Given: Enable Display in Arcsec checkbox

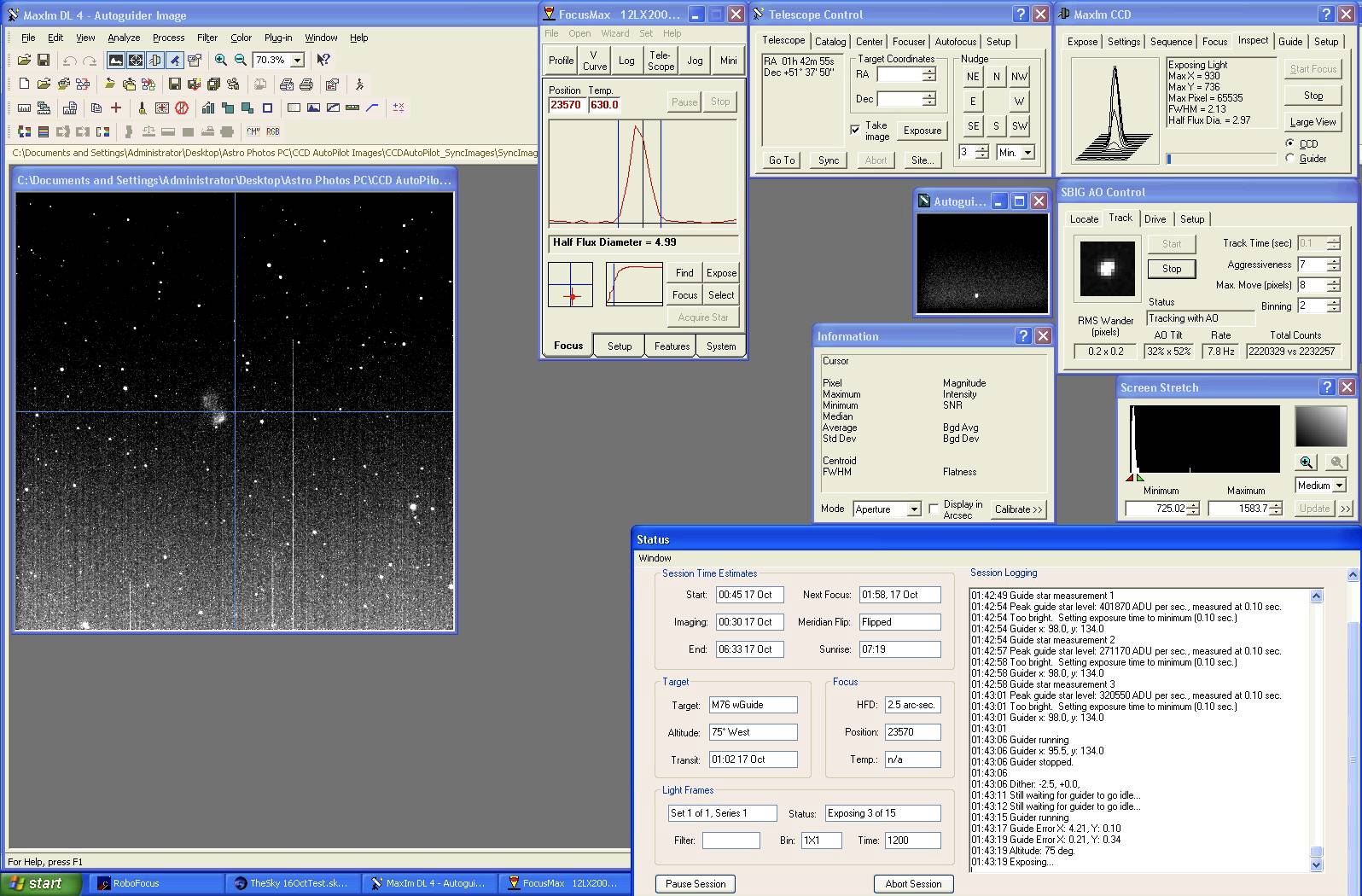Looking at the screenshot, I should [x=934, y=509].
